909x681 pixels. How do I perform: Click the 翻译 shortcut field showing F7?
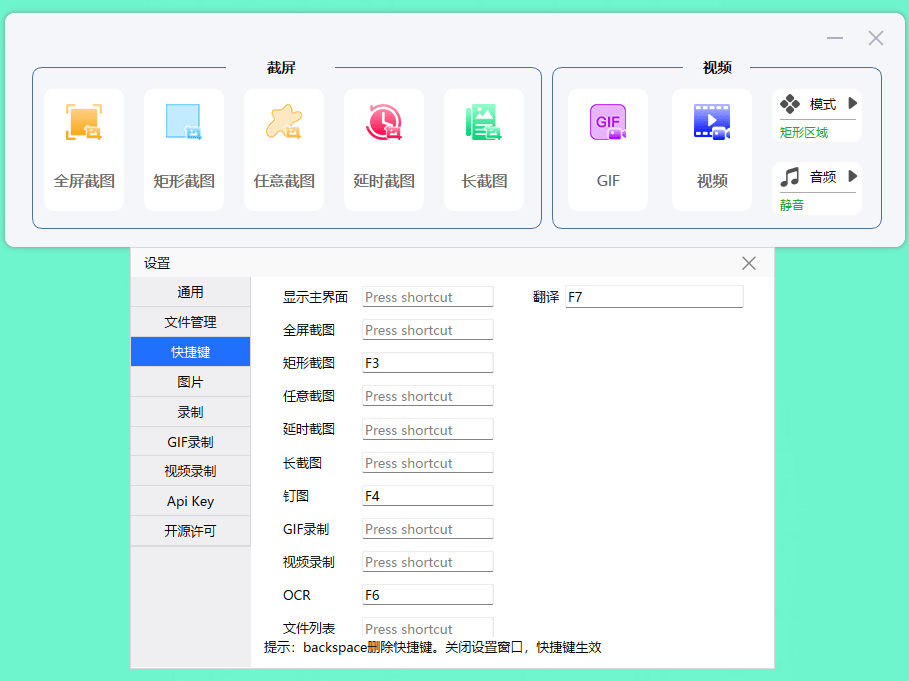point(654,296)
